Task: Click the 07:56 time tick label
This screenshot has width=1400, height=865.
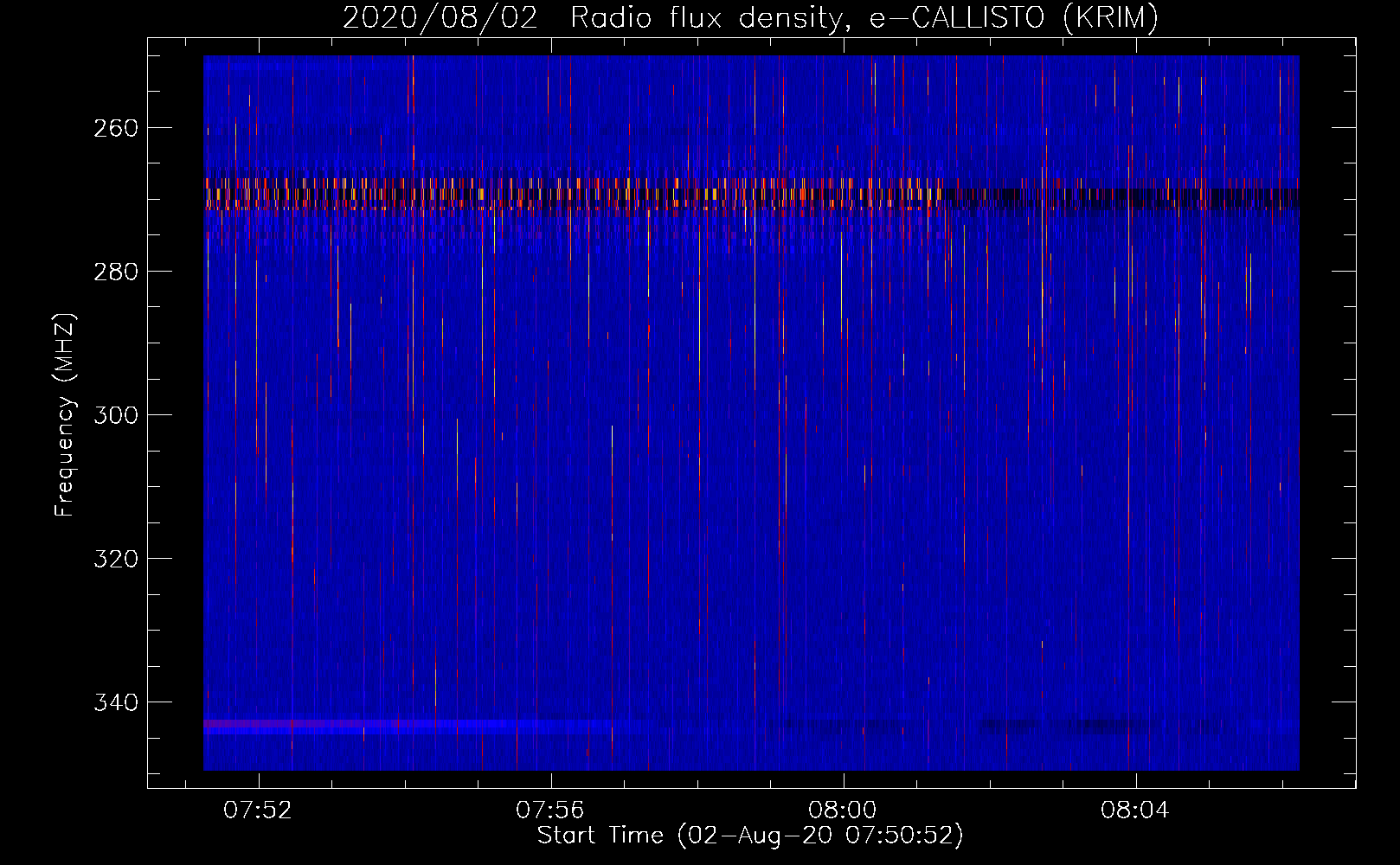Action: [550, 811]
